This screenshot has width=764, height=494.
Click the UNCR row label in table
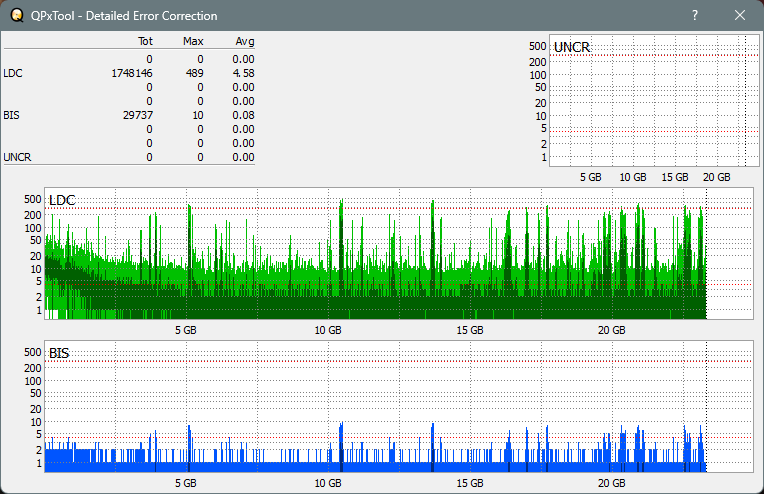(x=16, y=157)
